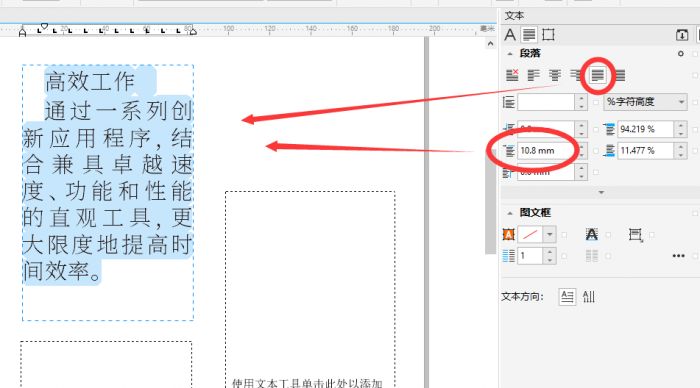Click the right indent marker on the ruler
700x388 pixels.
[192, 31]
